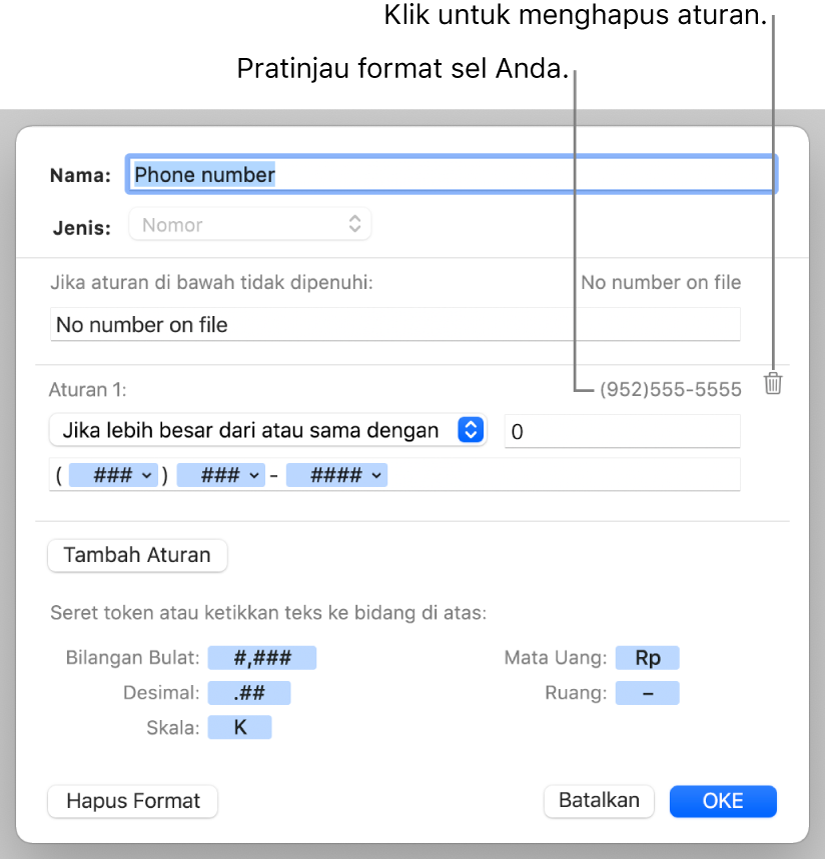Screen dimensions: 825x859
Task: Open the 'Jika lebih besar dari atau sama dengan' condition menu
Action: click(268, 430)
